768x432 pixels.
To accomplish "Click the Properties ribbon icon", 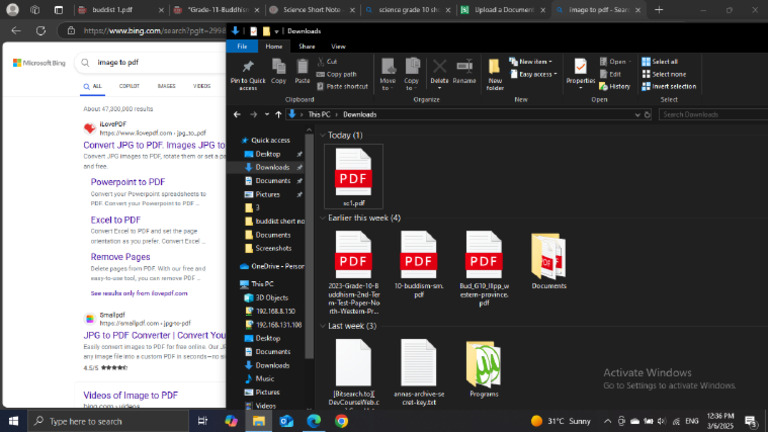I will click(x=580, y=66).
